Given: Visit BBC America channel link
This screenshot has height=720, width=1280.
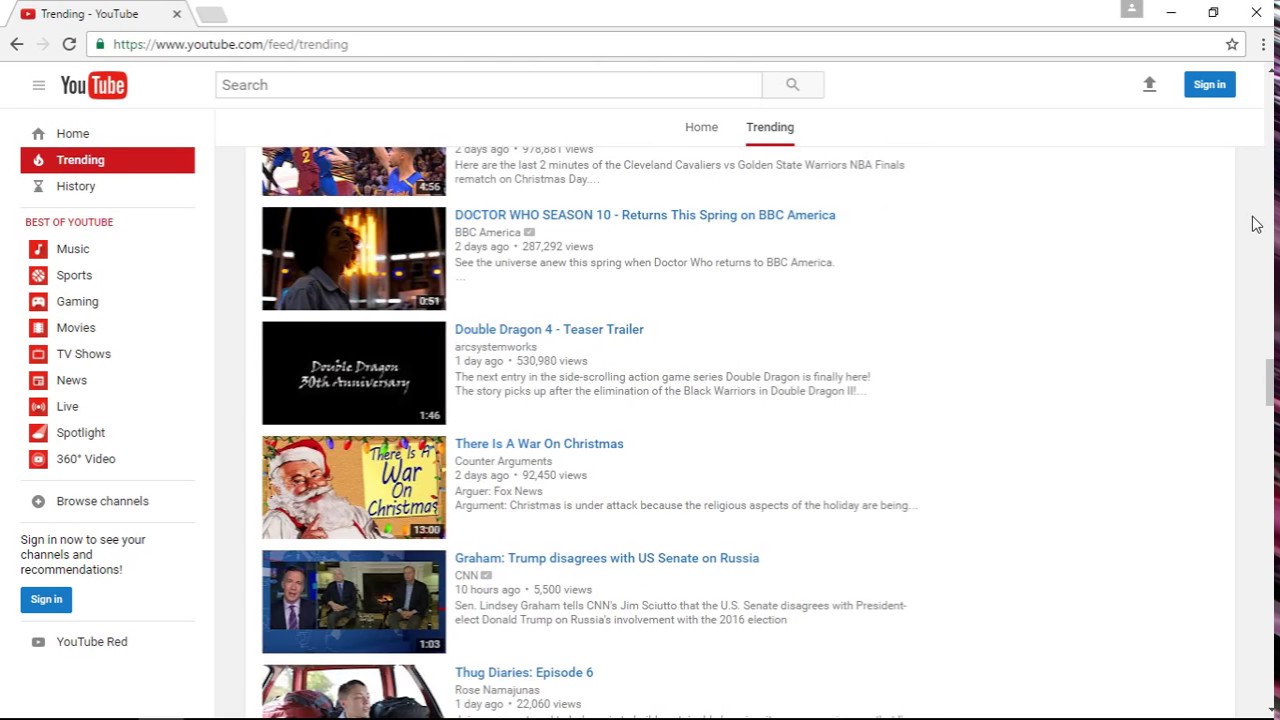Looking at the screenshot, I should 488,233.
